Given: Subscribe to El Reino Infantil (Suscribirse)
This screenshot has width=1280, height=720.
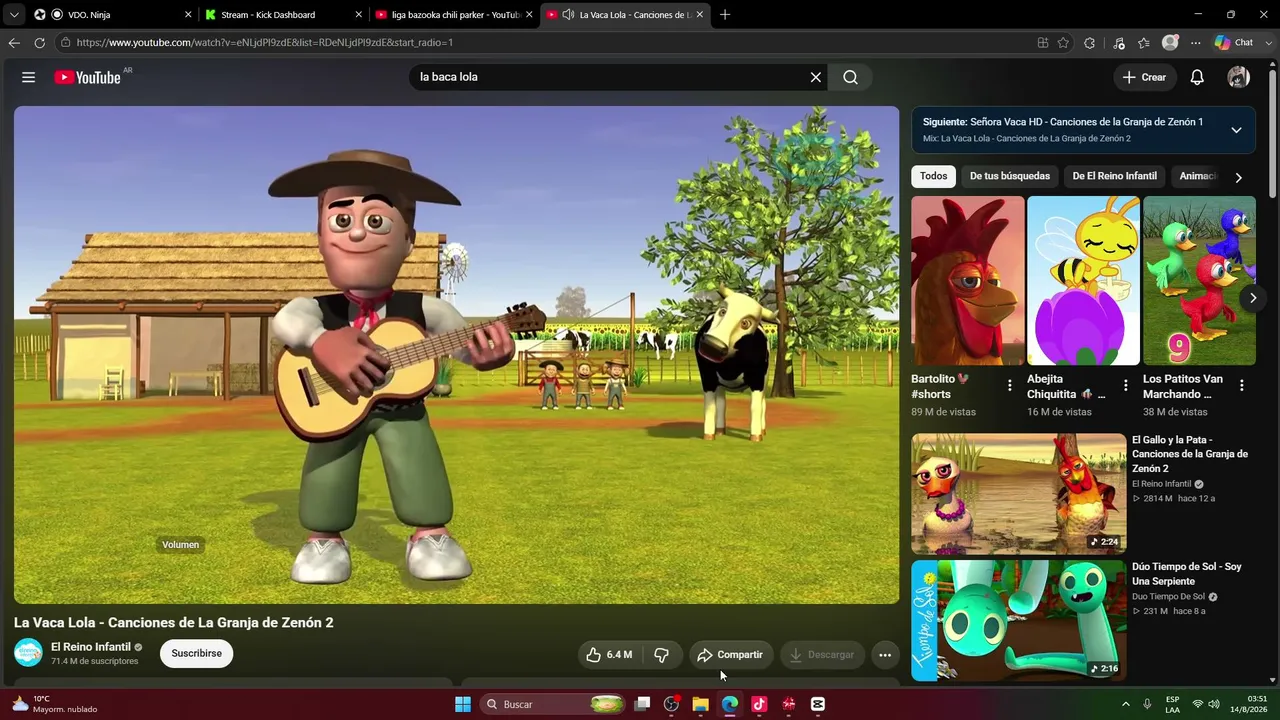Looking at the screenshot, I should click(196, 653).
